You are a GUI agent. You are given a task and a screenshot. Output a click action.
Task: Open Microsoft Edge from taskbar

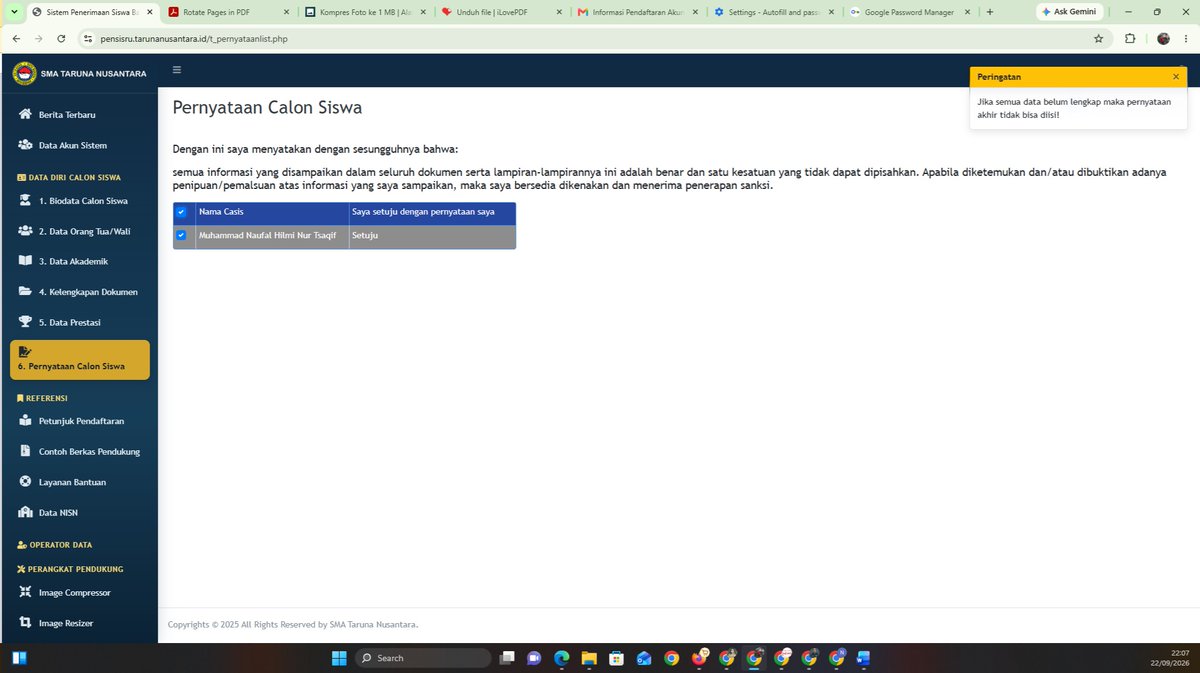point(561,658)
